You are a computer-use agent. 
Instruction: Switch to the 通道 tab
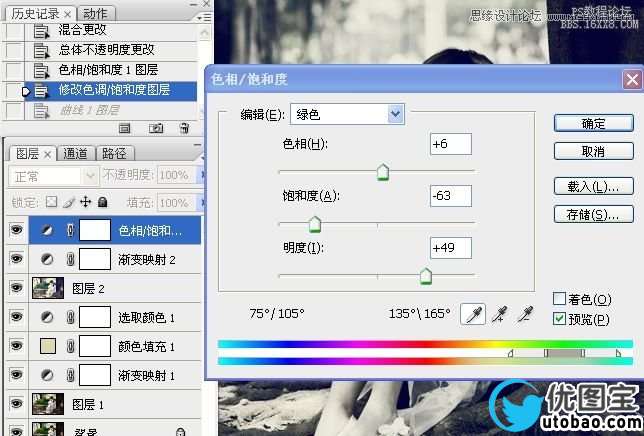point(76,154)
